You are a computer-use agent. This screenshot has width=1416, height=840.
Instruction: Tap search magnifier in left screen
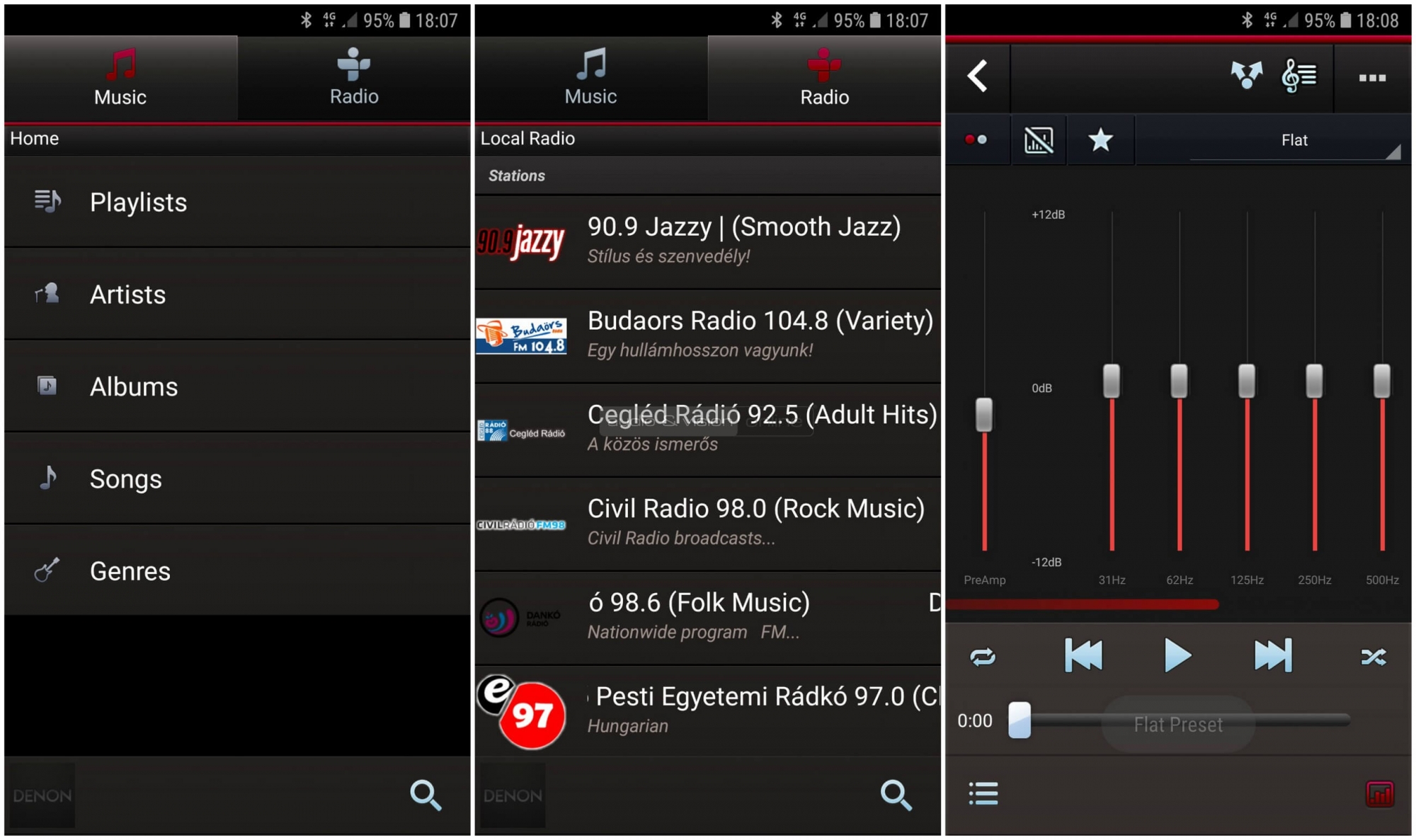coord(426,795)
